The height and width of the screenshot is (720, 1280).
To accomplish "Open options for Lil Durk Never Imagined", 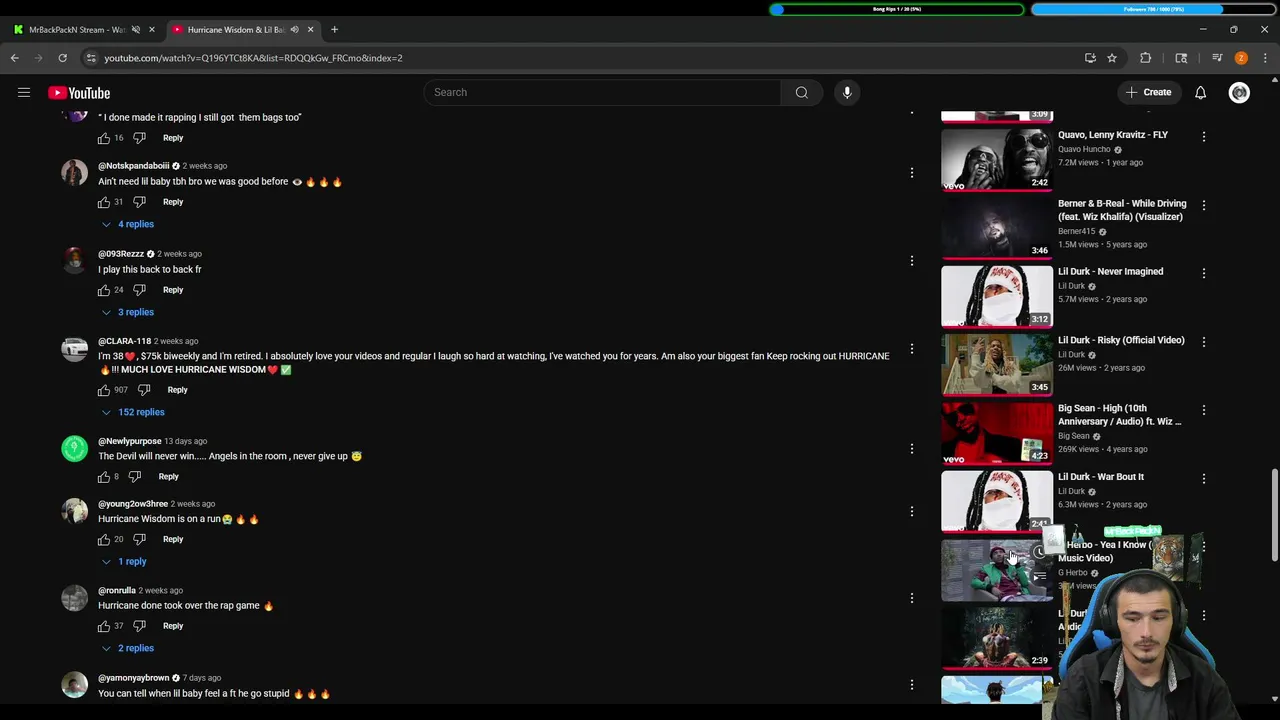I will pos(1203,273).
